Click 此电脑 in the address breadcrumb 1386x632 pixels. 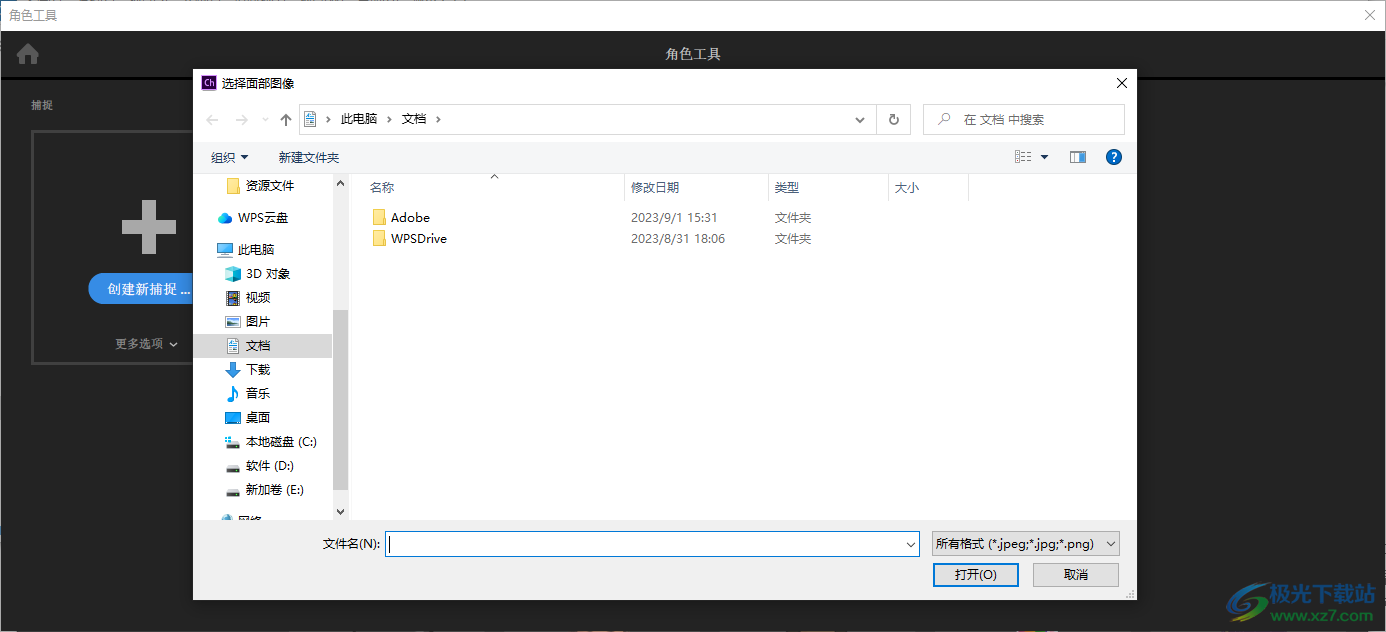359,119
